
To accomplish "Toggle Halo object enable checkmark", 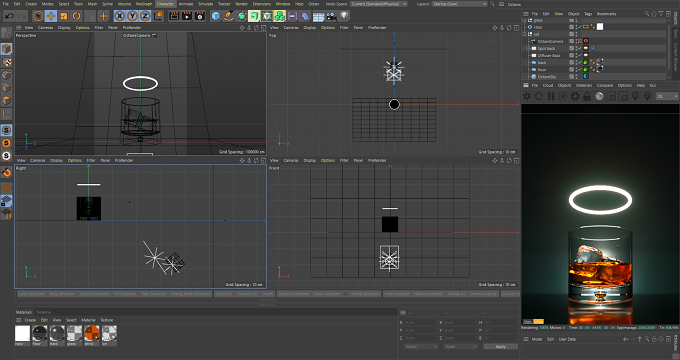I will pyautogui.click(x=579, y=27).
